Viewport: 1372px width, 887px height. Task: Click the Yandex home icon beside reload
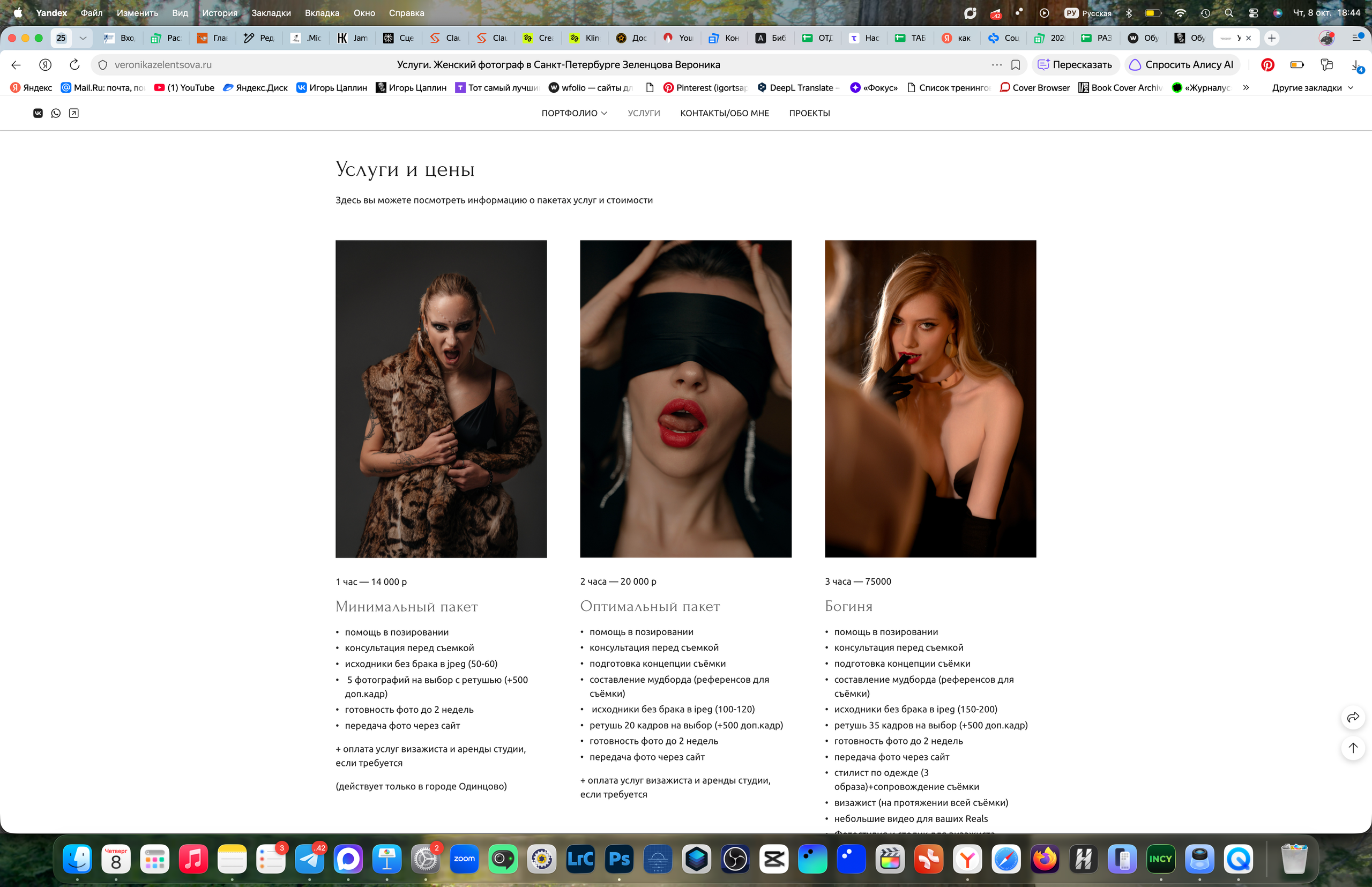46,64
